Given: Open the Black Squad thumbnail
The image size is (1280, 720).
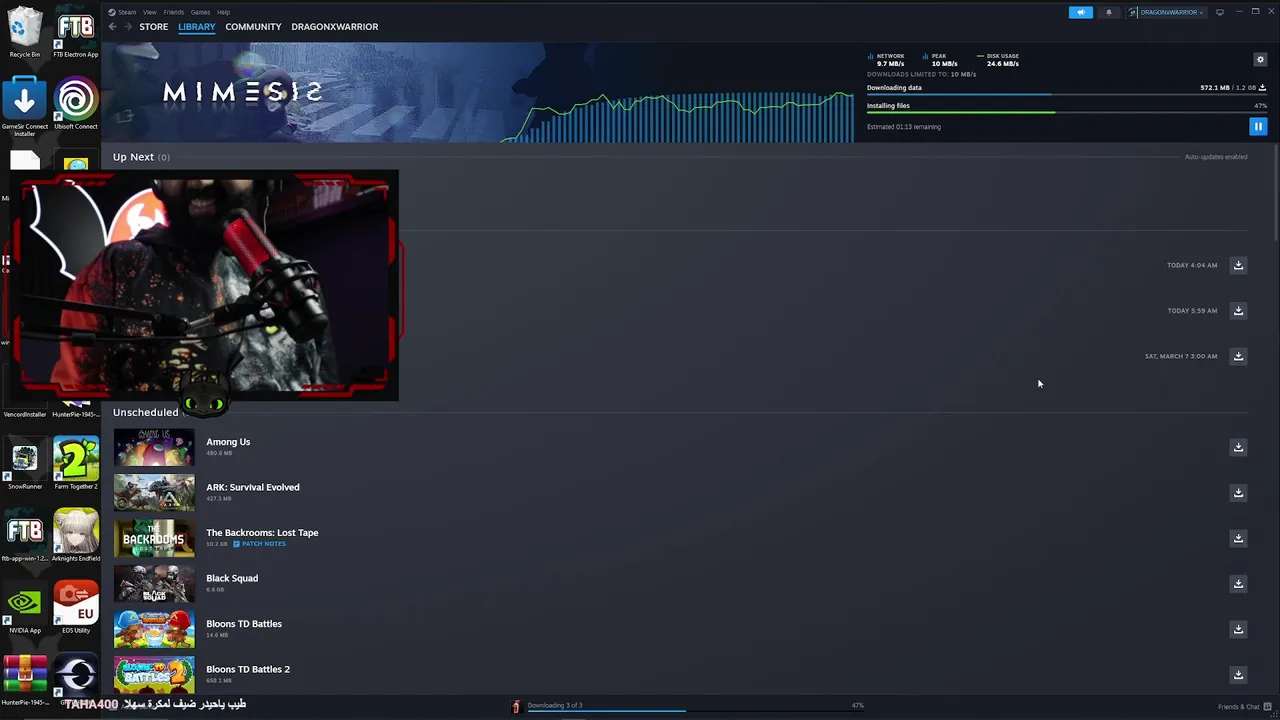Looking at the screenshot, I should 154,584.
